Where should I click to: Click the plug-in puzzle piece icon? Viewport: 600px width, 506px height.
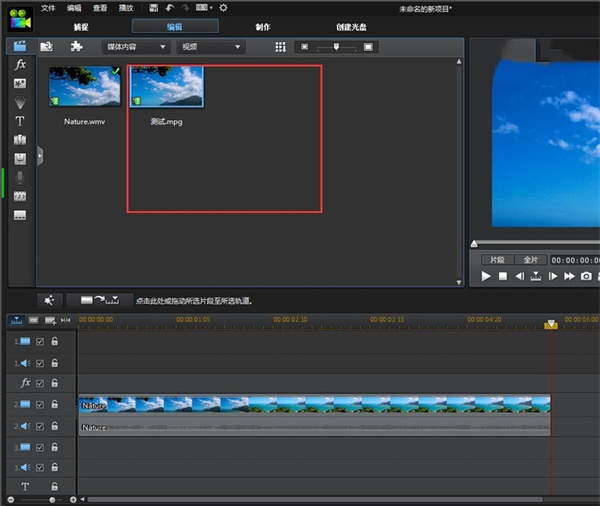pos(76,46)
